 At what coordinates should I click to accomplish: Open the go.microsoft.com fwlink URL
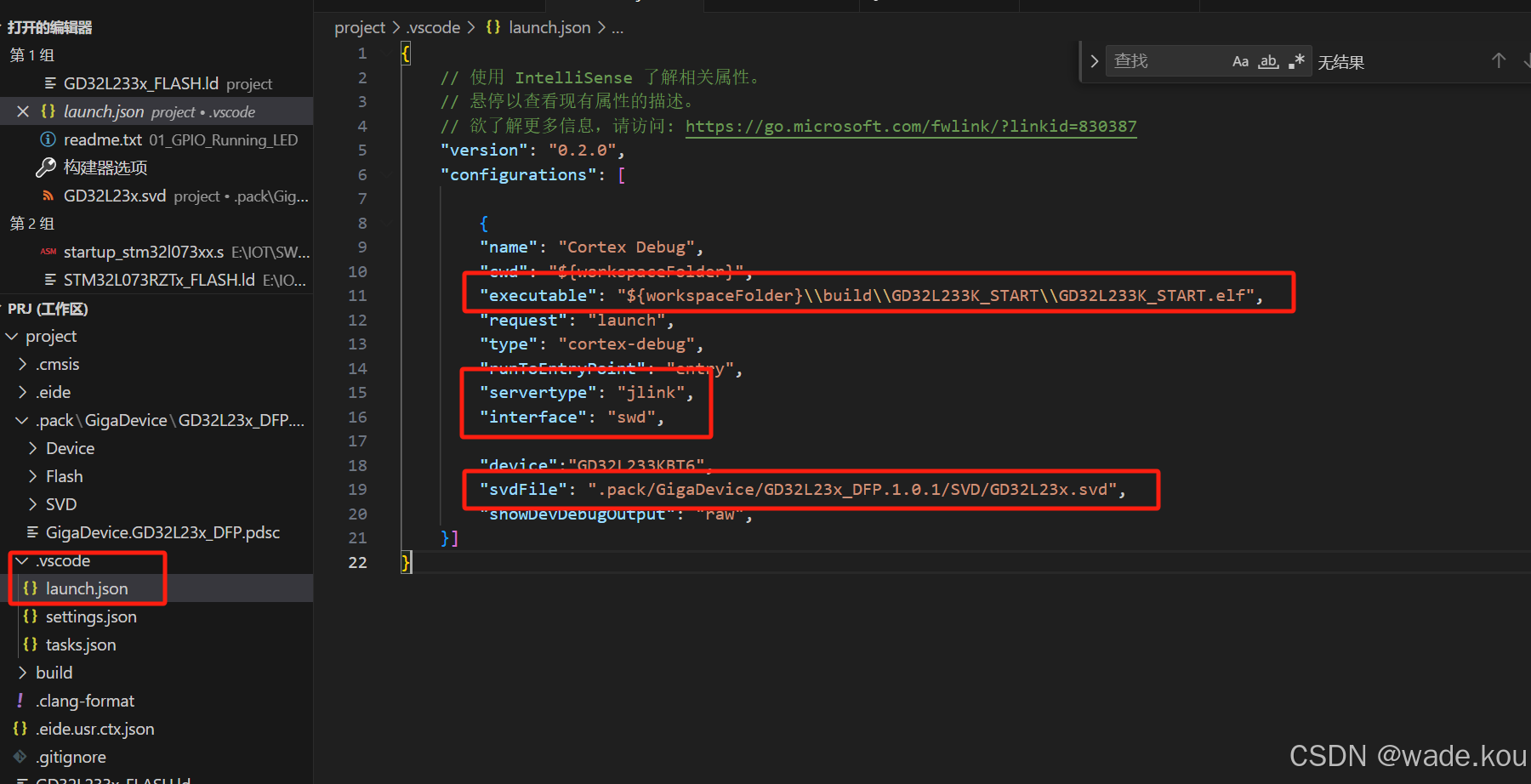911,127
